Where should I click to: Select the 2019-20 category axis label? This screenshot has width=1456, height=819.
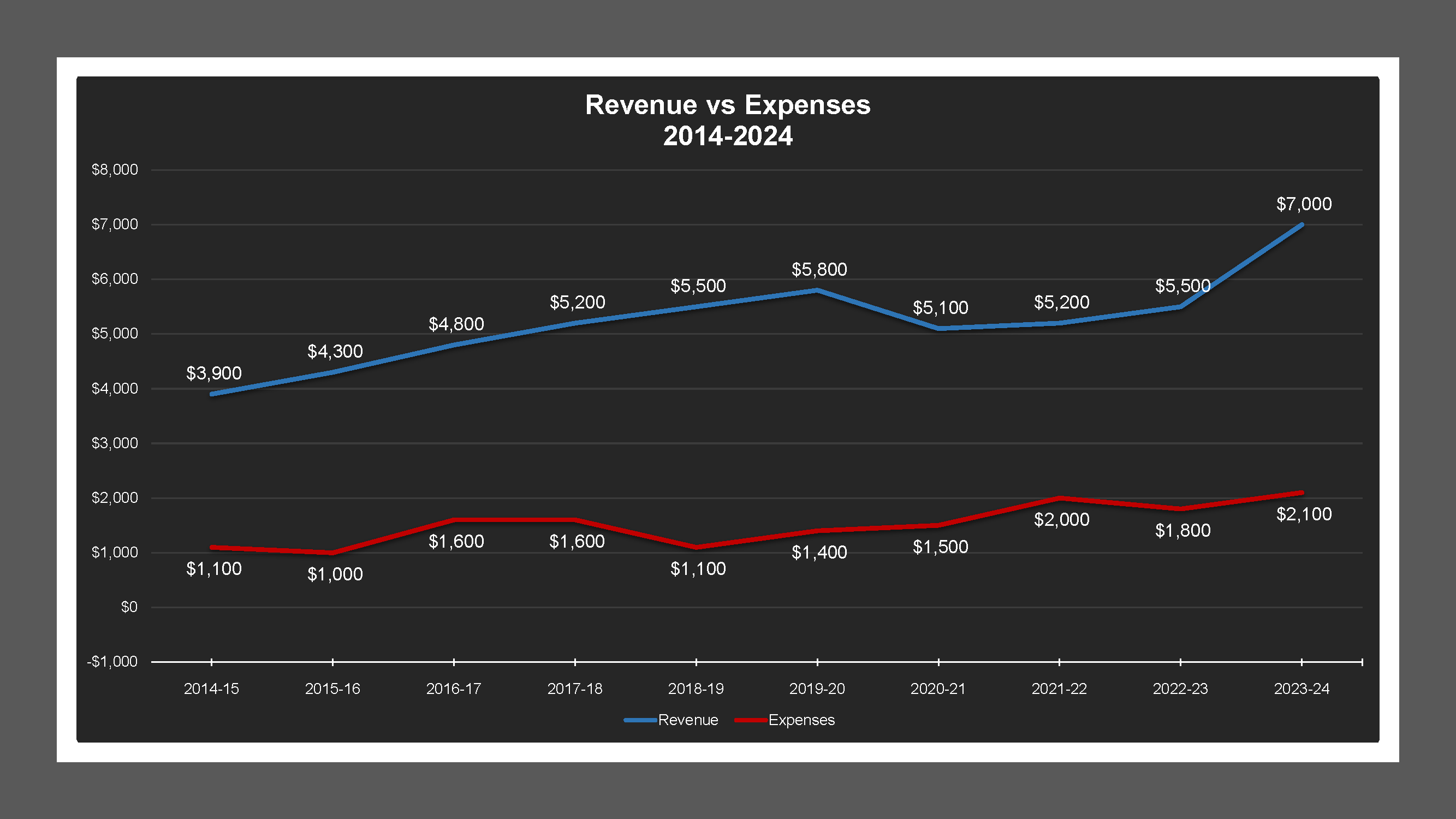[x=817, y=689]
